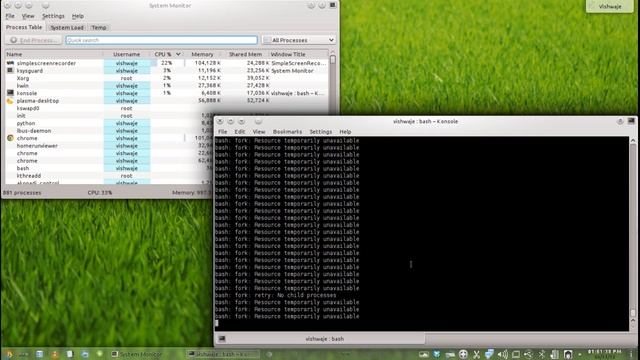Open the Konsole Settings menu

[x=321, y=132]
